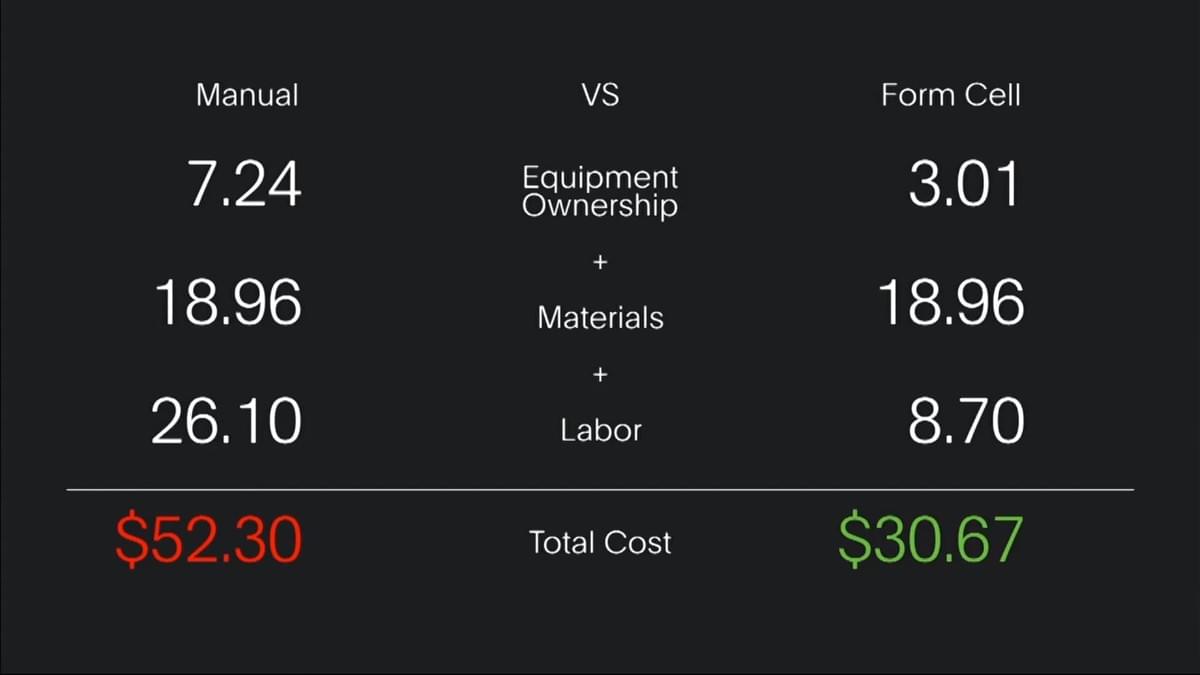Click the Form Cell materials value 18.96
The width and height of the screenshot is (1200, 675).
[x=951, y=303]
